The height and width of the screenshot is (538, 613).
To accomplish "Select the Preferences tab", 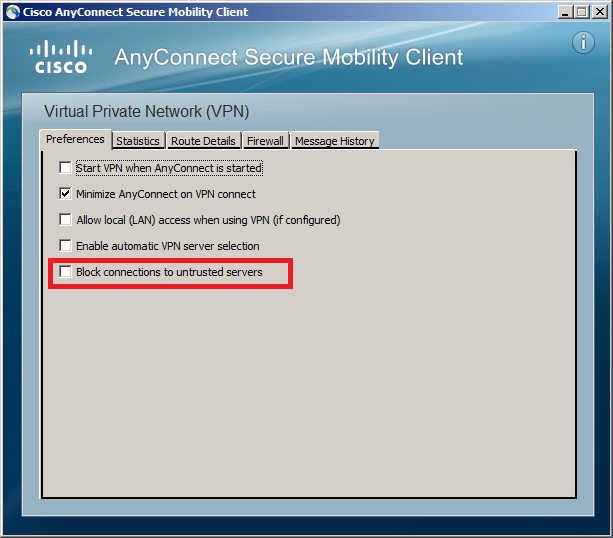I will click(x=75, y=139).
